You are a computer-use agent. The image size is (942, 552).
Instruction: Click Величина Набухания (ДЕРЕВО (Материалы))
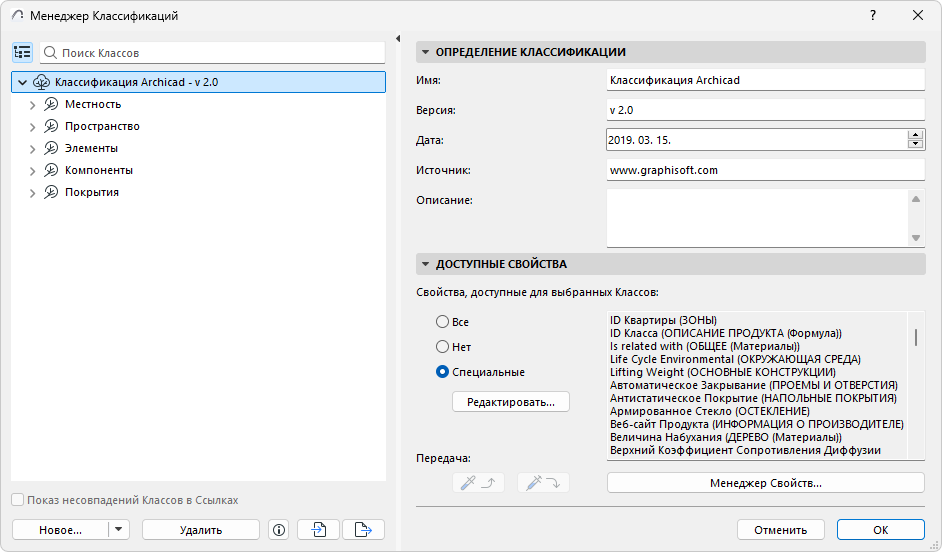[726, 437]
